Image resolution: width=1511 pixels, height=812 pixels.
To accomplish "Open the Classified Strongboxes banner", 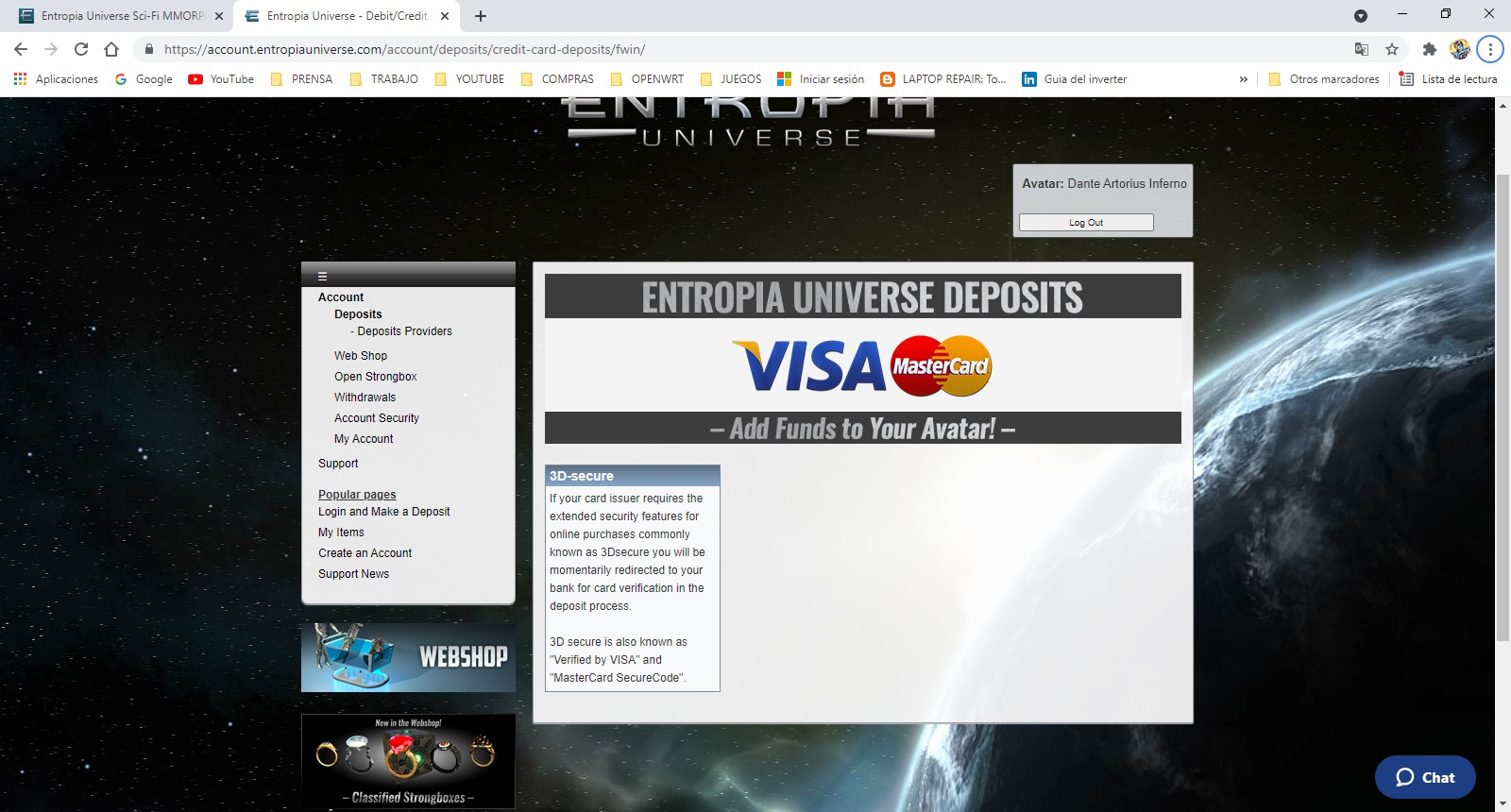I will [x=408, y=761].
